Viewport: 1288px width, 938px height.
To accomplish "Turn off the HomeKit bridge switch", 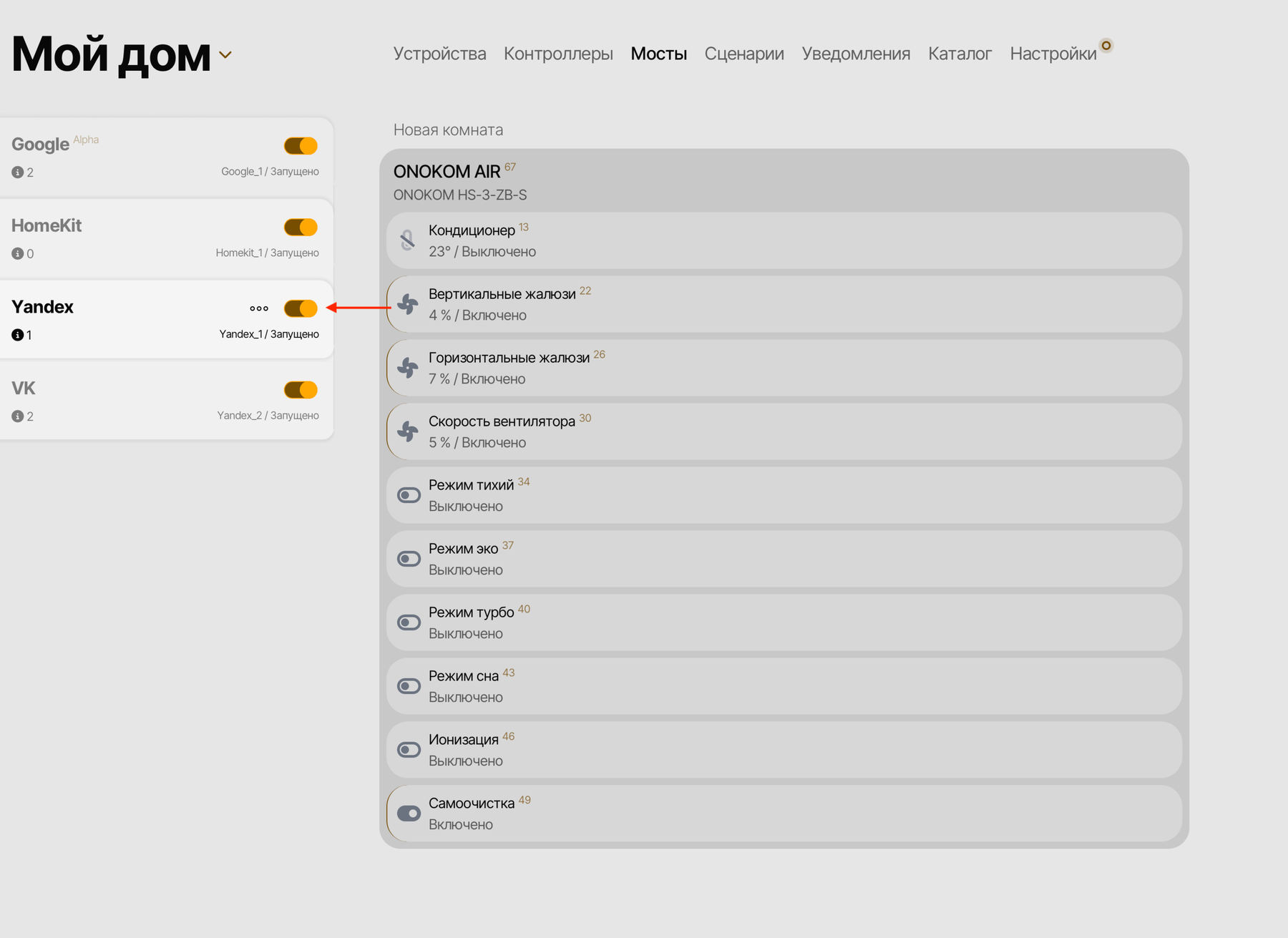I will pos(301,228).
